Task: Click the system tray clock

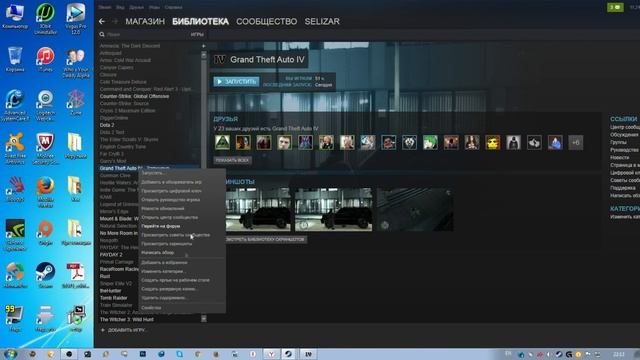Action: click(x=619, y=354)
